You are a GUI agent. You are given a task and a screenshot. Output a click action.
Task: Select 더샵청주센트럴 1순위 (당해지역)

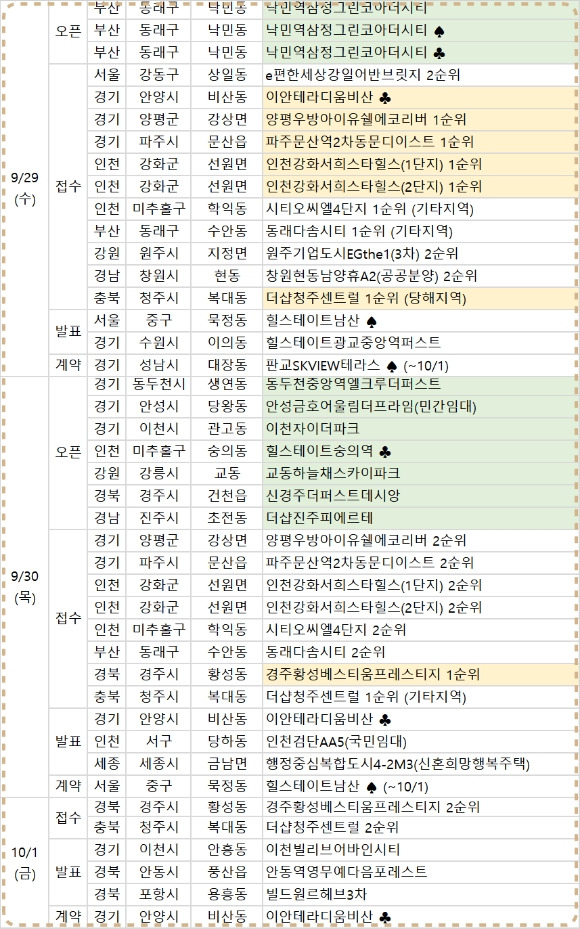366,298
